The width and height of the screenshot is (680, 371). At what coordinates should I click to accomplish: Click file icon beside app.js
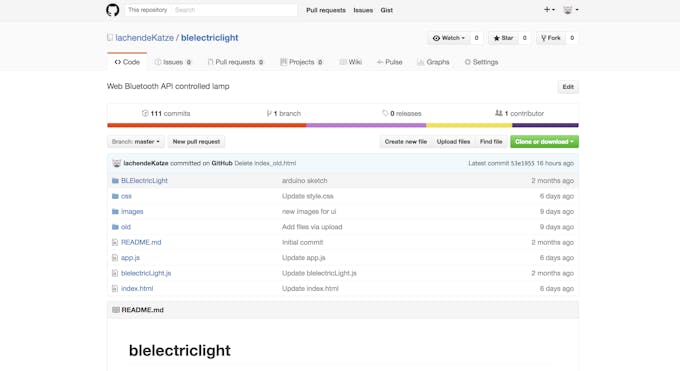coord(115,258)
